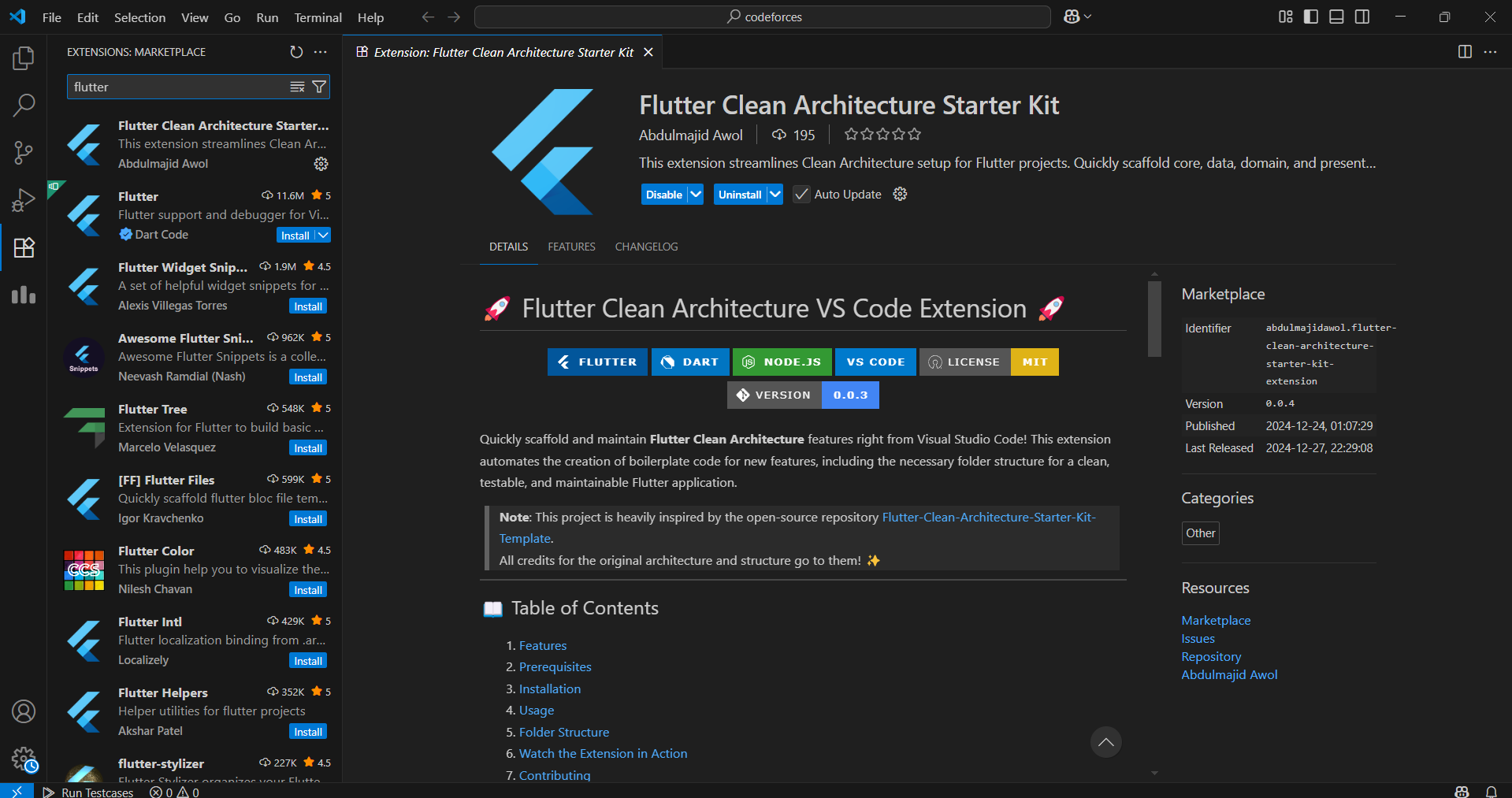Click the Copilot icon in title bar
This screenshot has height=798, width=1512.
point(1072,17)
